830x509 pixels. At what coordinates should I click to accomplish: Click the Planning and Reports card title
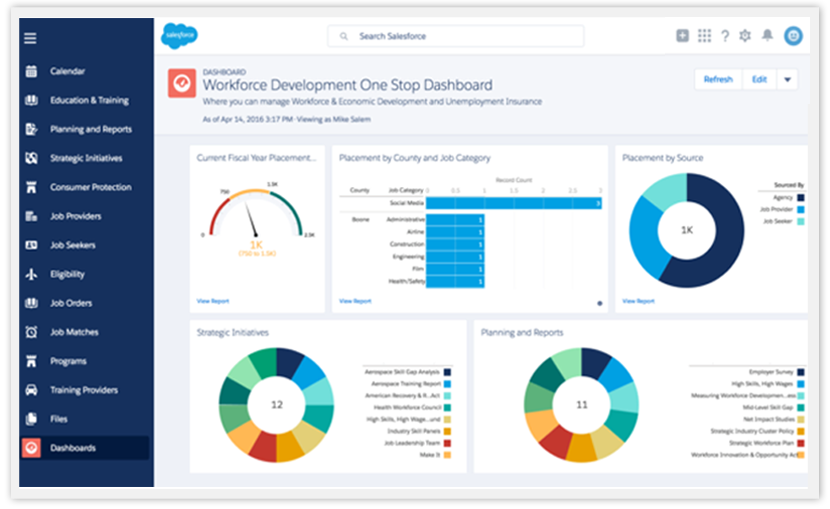point(521,332)
